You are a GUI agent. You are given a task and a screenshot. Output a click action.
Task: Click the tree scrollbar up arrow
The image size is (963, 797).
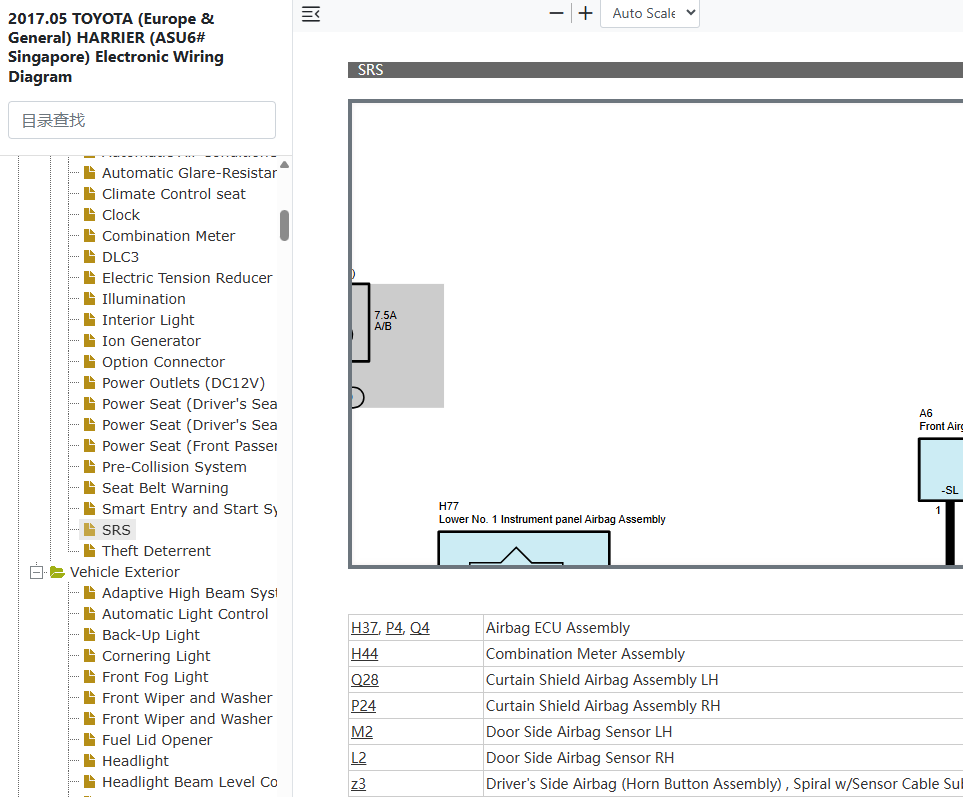point(284,165)
